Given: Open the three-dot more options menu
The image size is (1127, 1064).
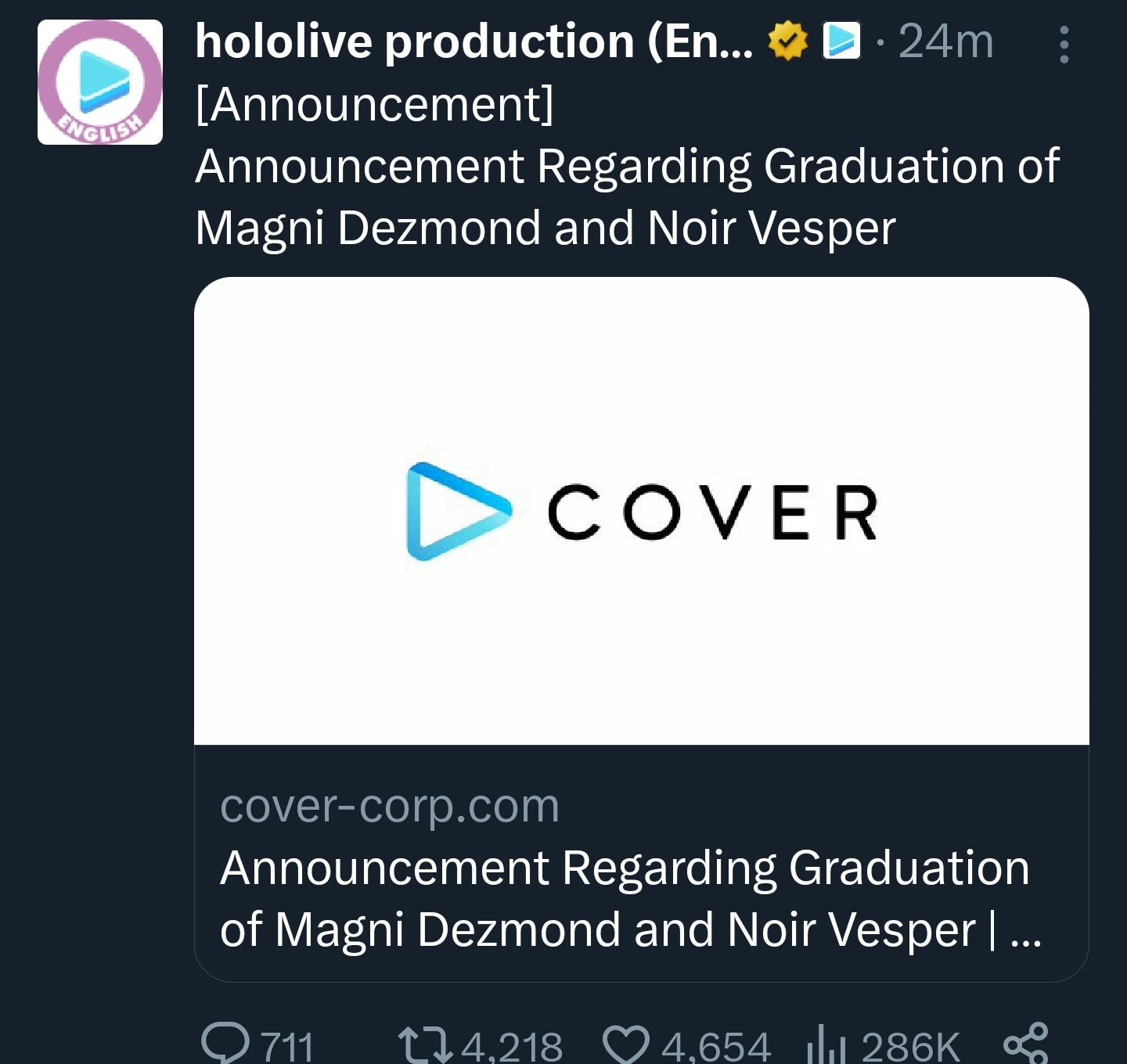Looking at the screenshot, I should [x=1064, y=45].
